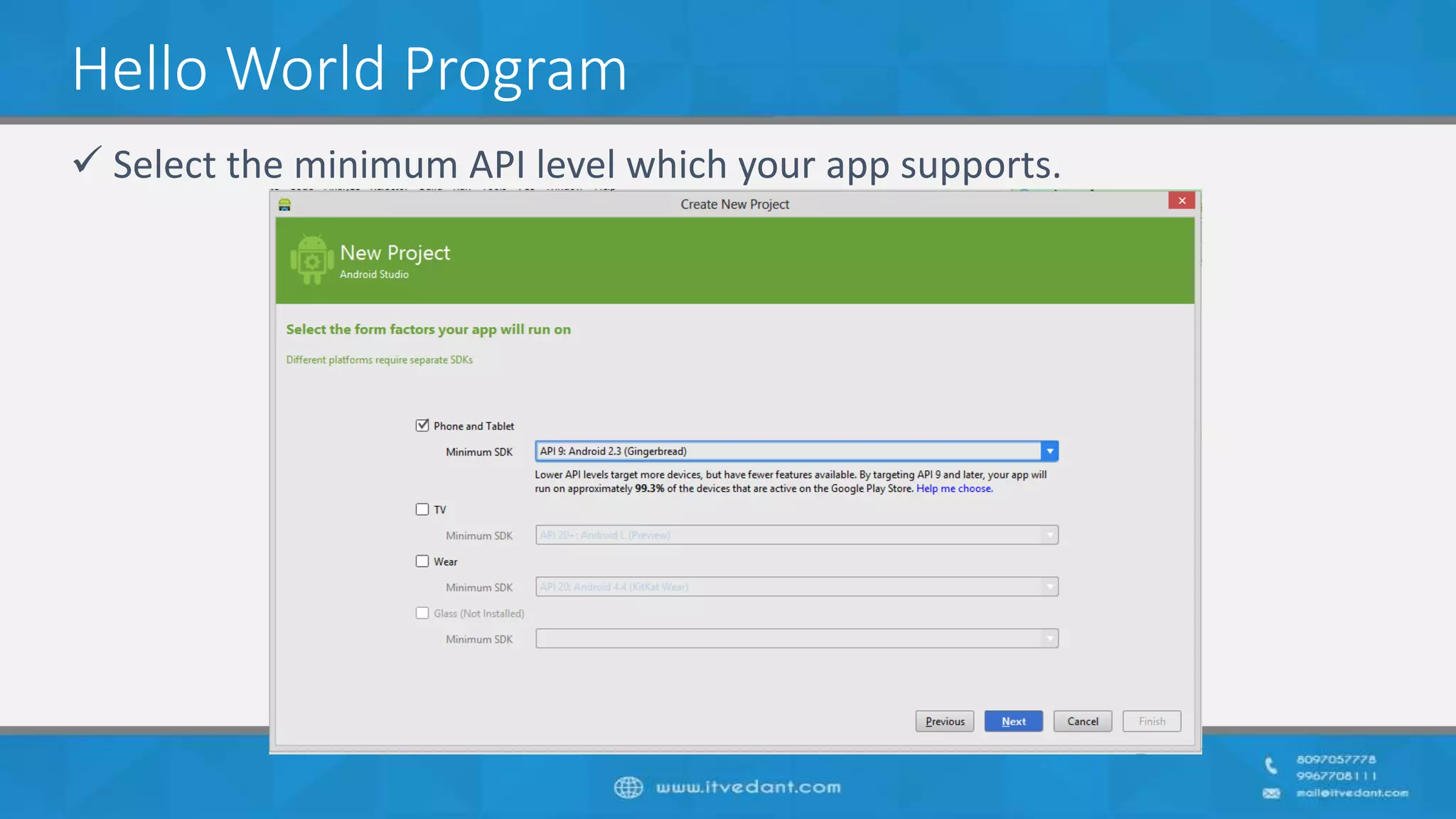Click the www.itvedant.com website text
Image resolution: width=1456 pixels, height=819 pixels.
tap(748, 787)
